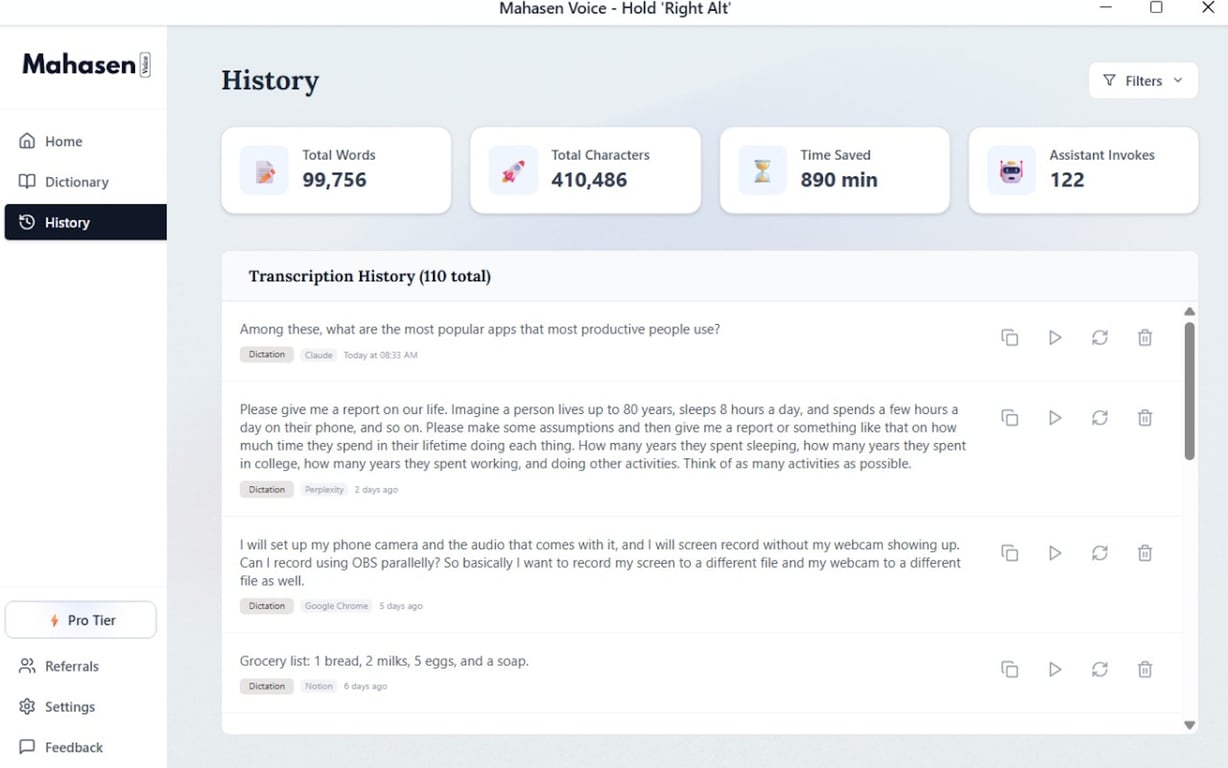1228x768 pixels.
Task: Copy the 'Among these' transcription text
Action: tap(1010, 338)
